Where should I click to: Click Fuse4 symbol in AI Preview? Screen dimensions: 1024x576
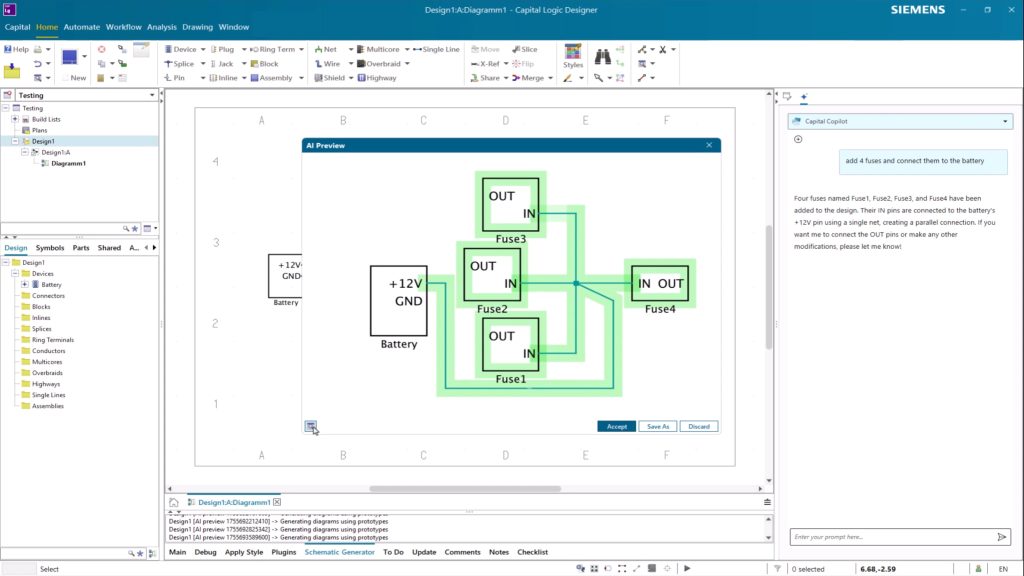[x=660, y=283]
